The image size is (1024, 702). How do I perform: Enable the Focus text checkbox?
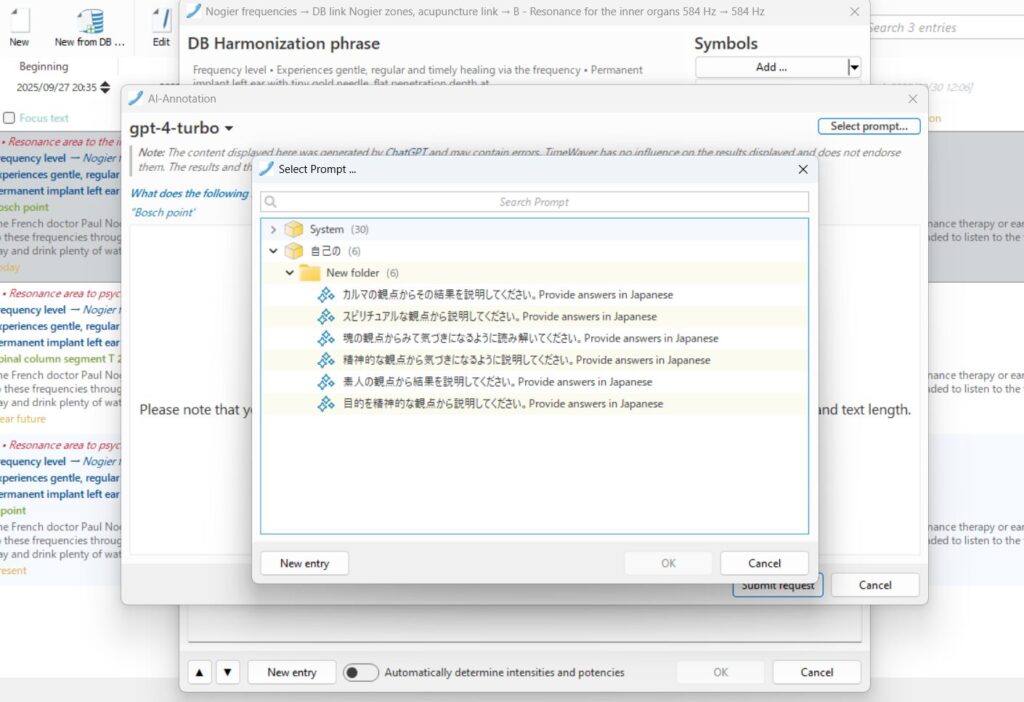(9, 118)
